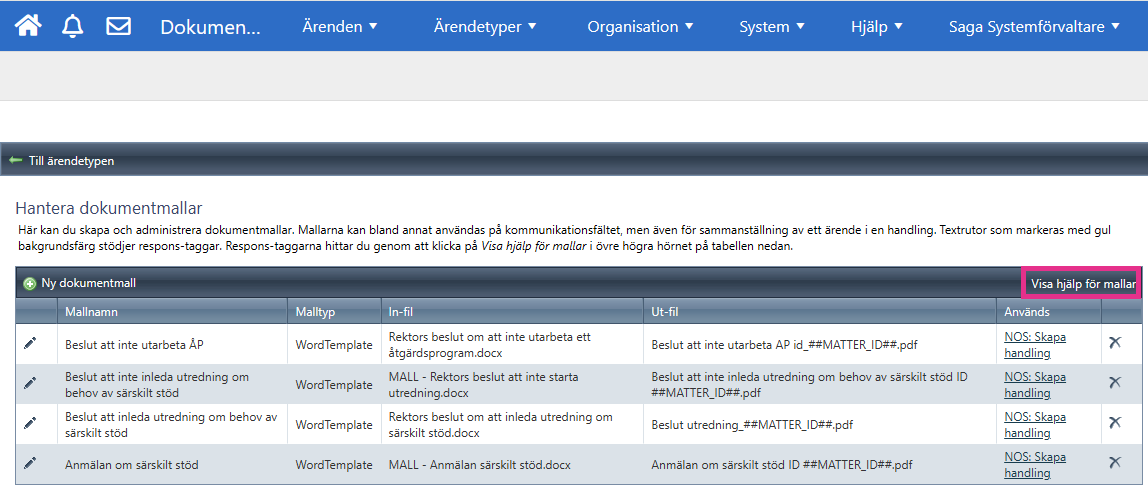
Task: Remove 'Beslut att inte inleda utredning' template
Action: (x=1115, y=383)
